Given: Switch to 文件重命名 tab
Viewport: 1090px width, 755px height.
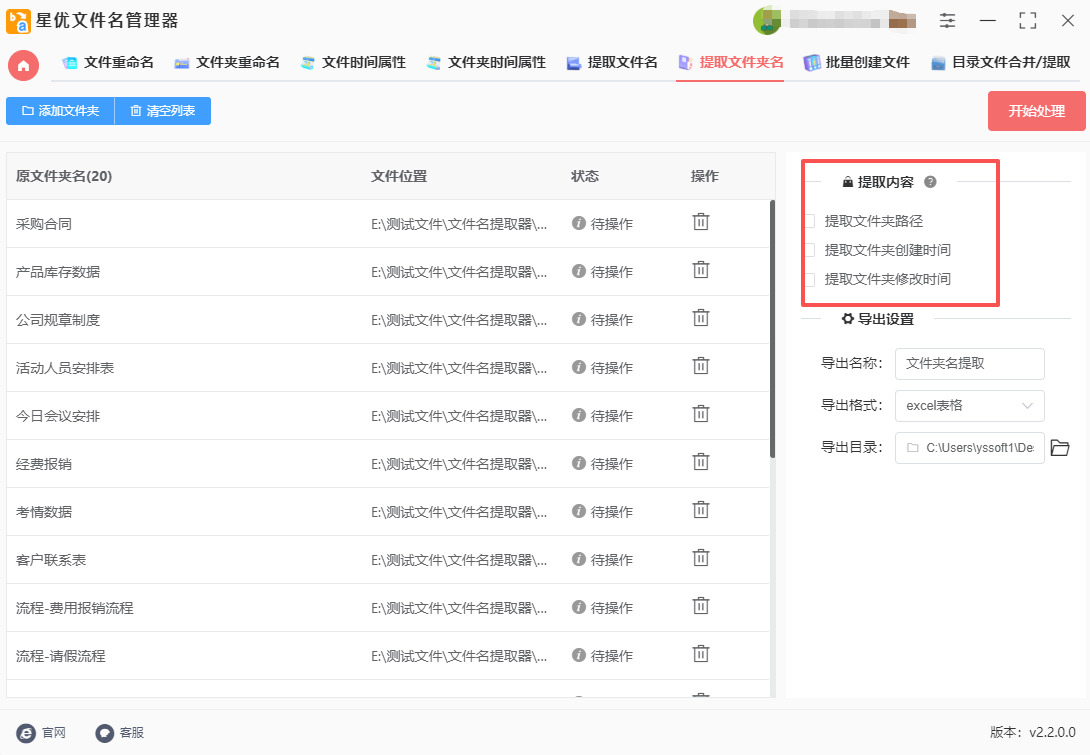Looking at the screenshot, I should (x=108, y=62).
